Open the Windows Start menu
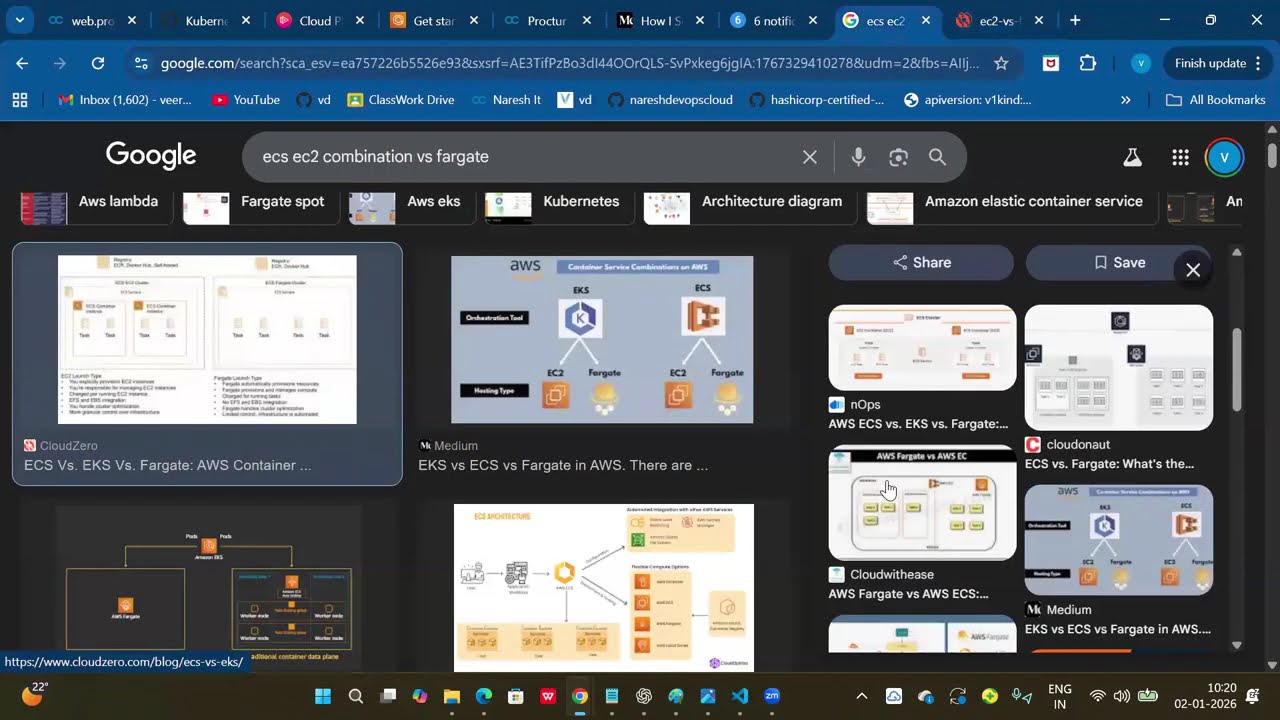The width and height of the screenshot is (1280, 720). 323,696
